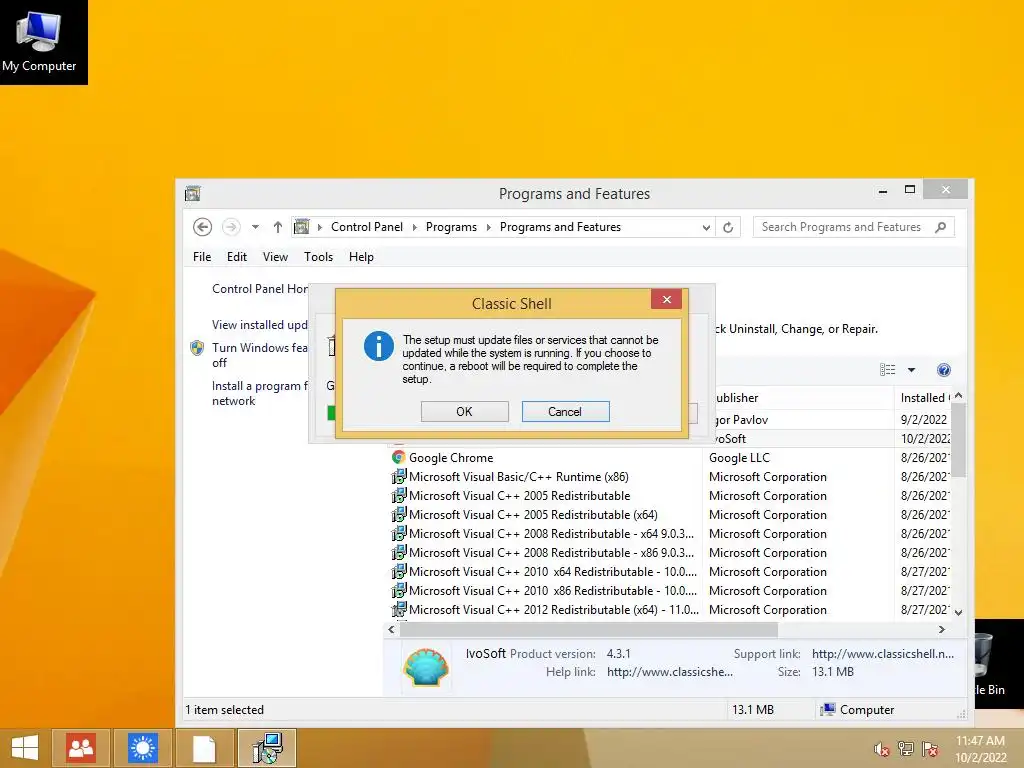
Task: Click the Classic Shell shell icon in details pane
Action: tap(426, 666)
